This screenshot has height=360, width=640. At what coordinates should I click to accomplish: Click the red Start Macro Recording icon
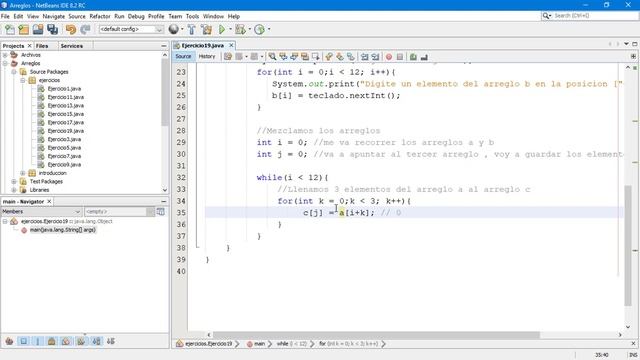(389, 57)
